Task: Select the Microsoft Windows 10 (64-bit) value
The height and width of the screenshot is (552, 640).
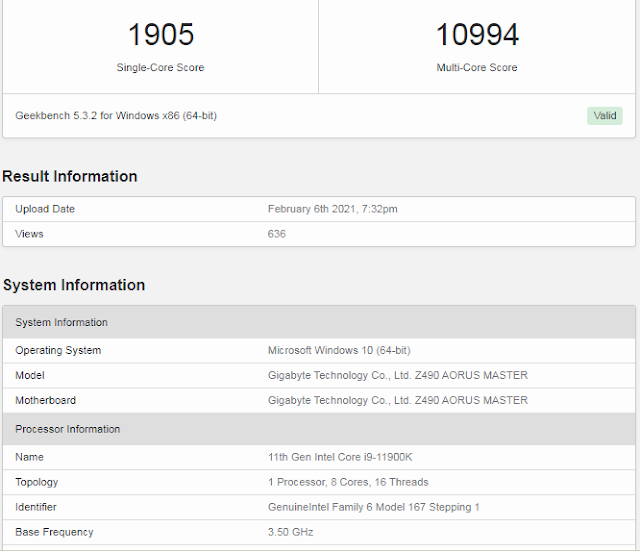Action: pyautogui.click(x=339, y=350)
